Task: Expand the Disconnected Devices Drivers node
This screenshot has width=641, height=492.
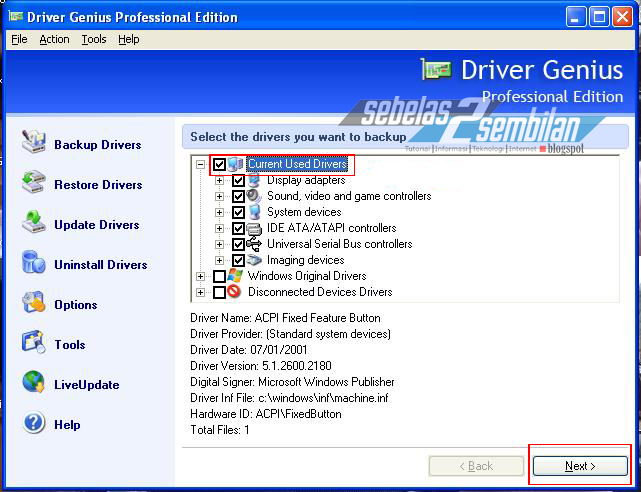Action: tap(200, 292)
